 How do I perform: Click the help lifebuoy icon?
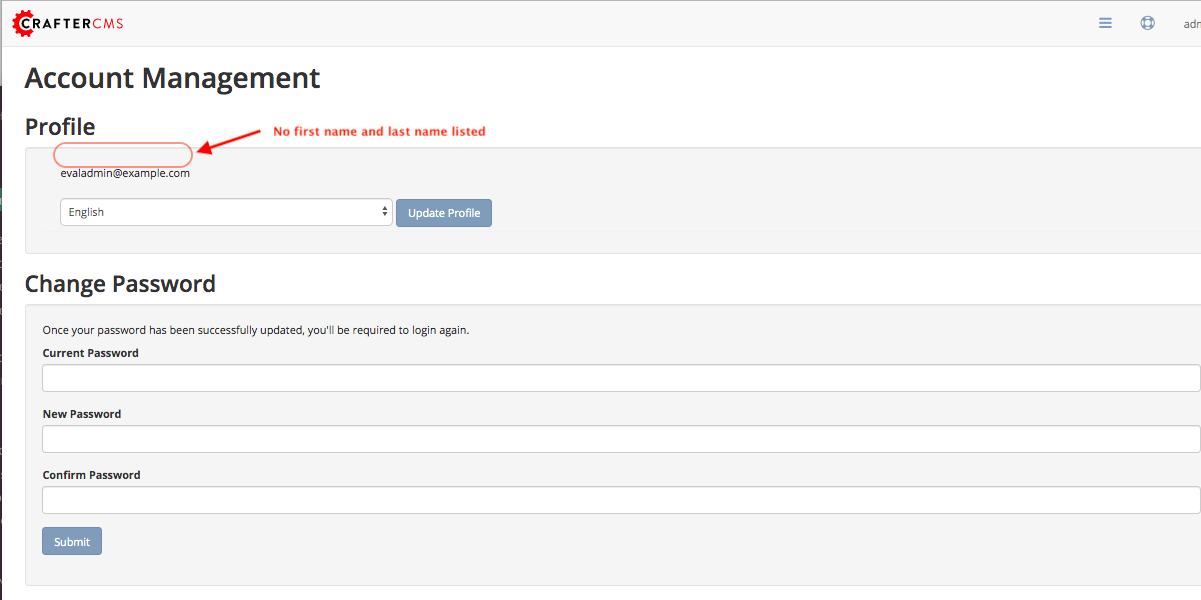coord(1147,22)
